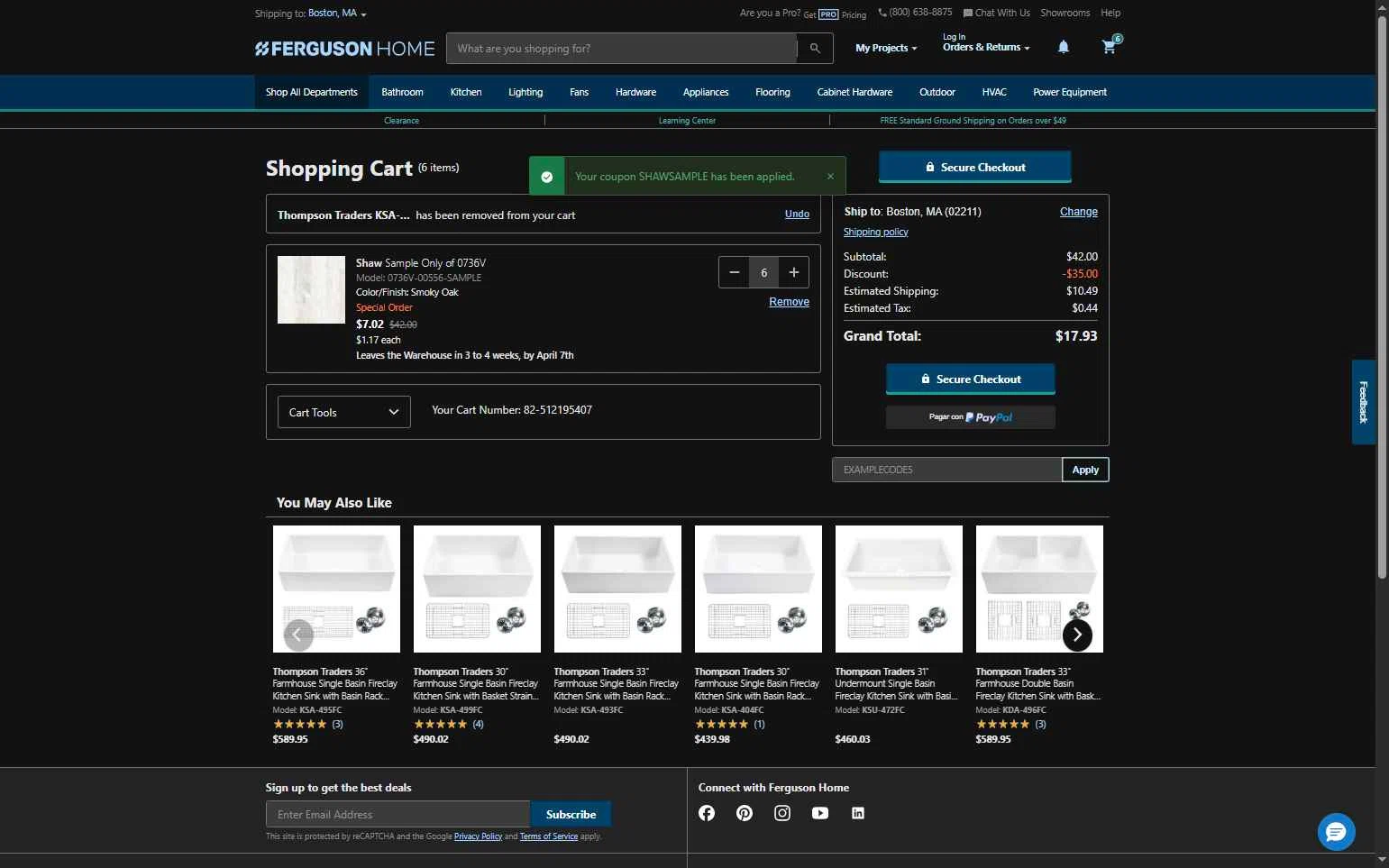Click the Enter Email Address field
This screenshot has width=1389, height=868.
tap(398, 814)
